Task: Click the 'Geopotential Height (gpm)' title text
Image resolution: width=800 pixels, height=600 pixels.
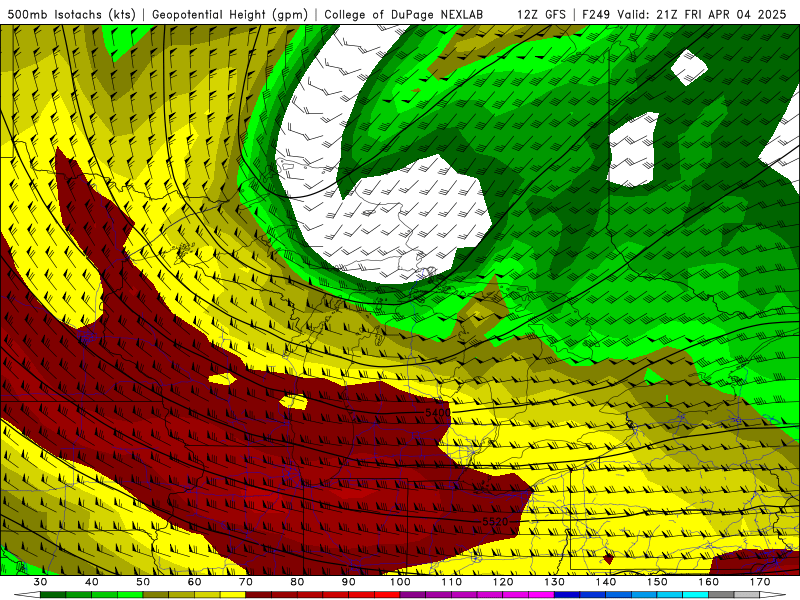Action: pos(230,14)
